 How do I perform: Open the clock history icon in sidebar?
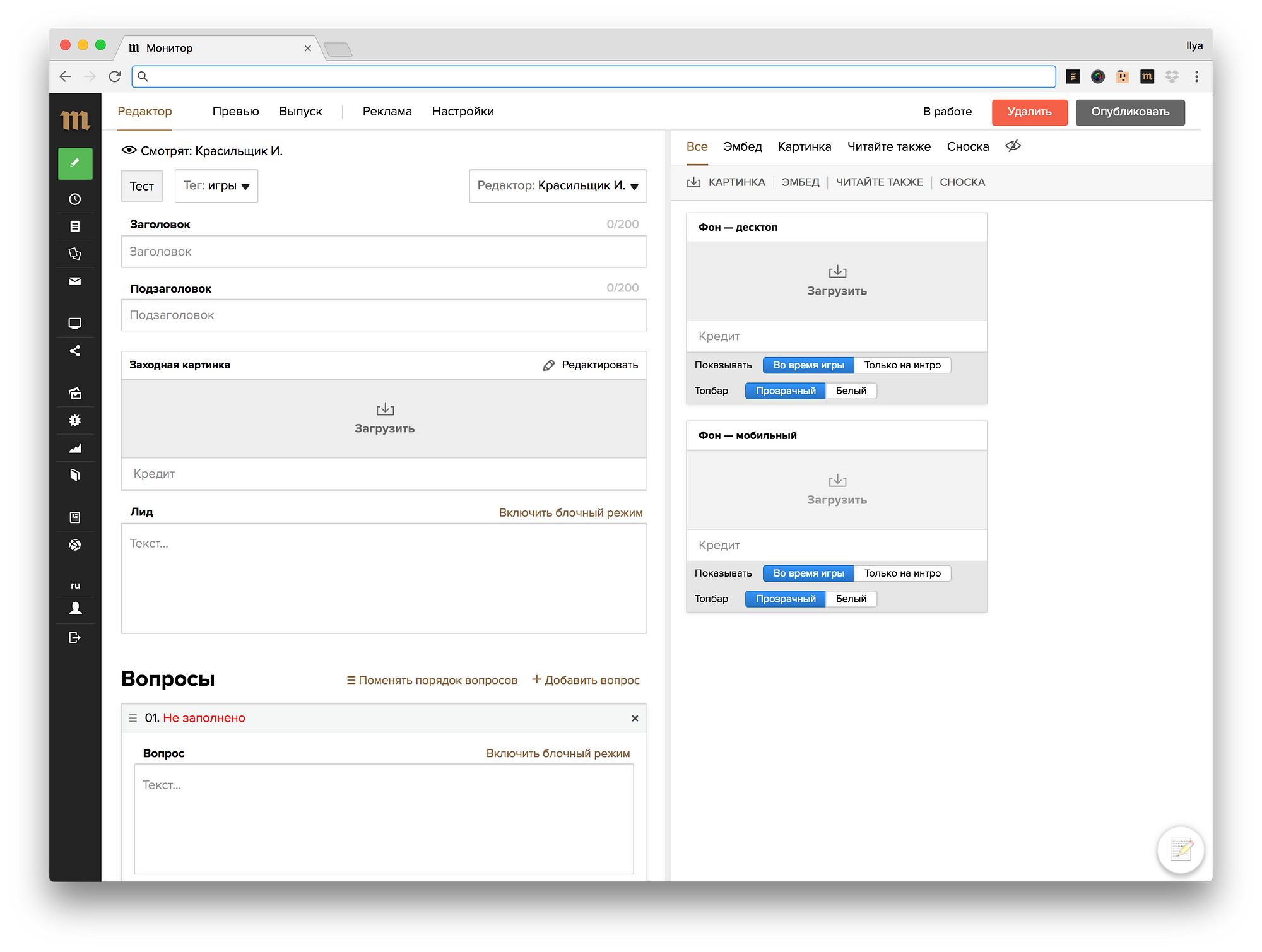(75, 199)
